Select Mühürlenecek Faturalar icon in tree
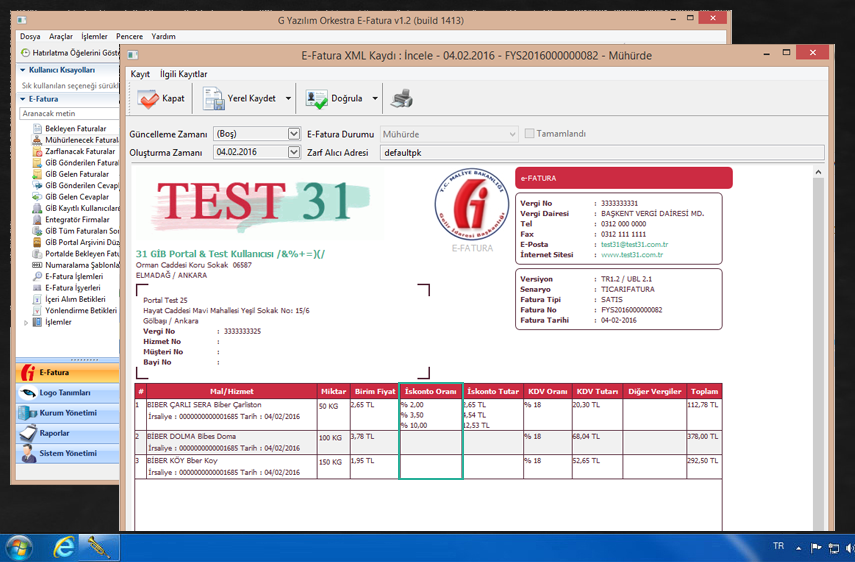The width and height of the screenshot is (855, 562). pos(37,140)
